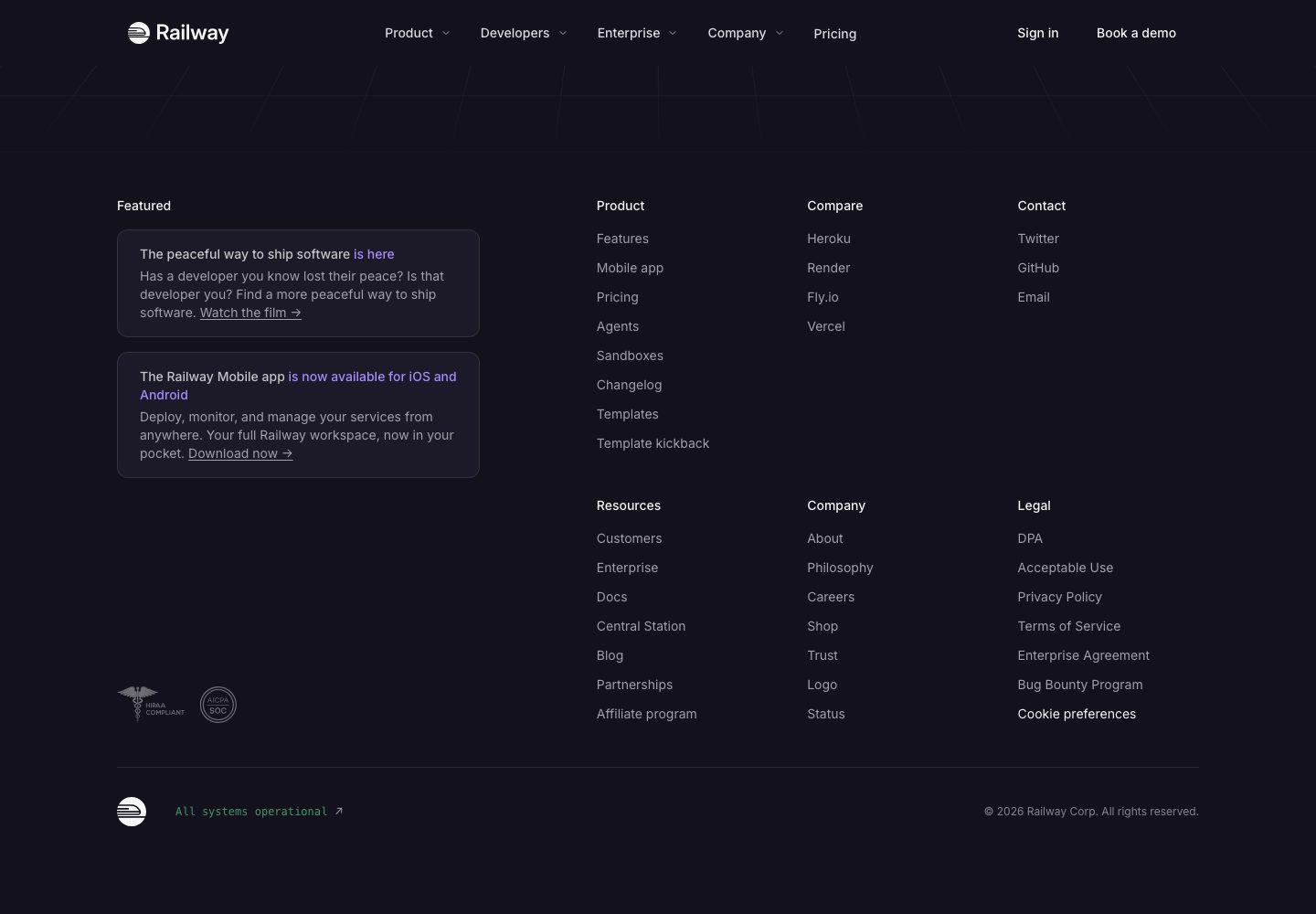Open the Sandboxes link
1316x914 pixels.
[x=630, y=356]
